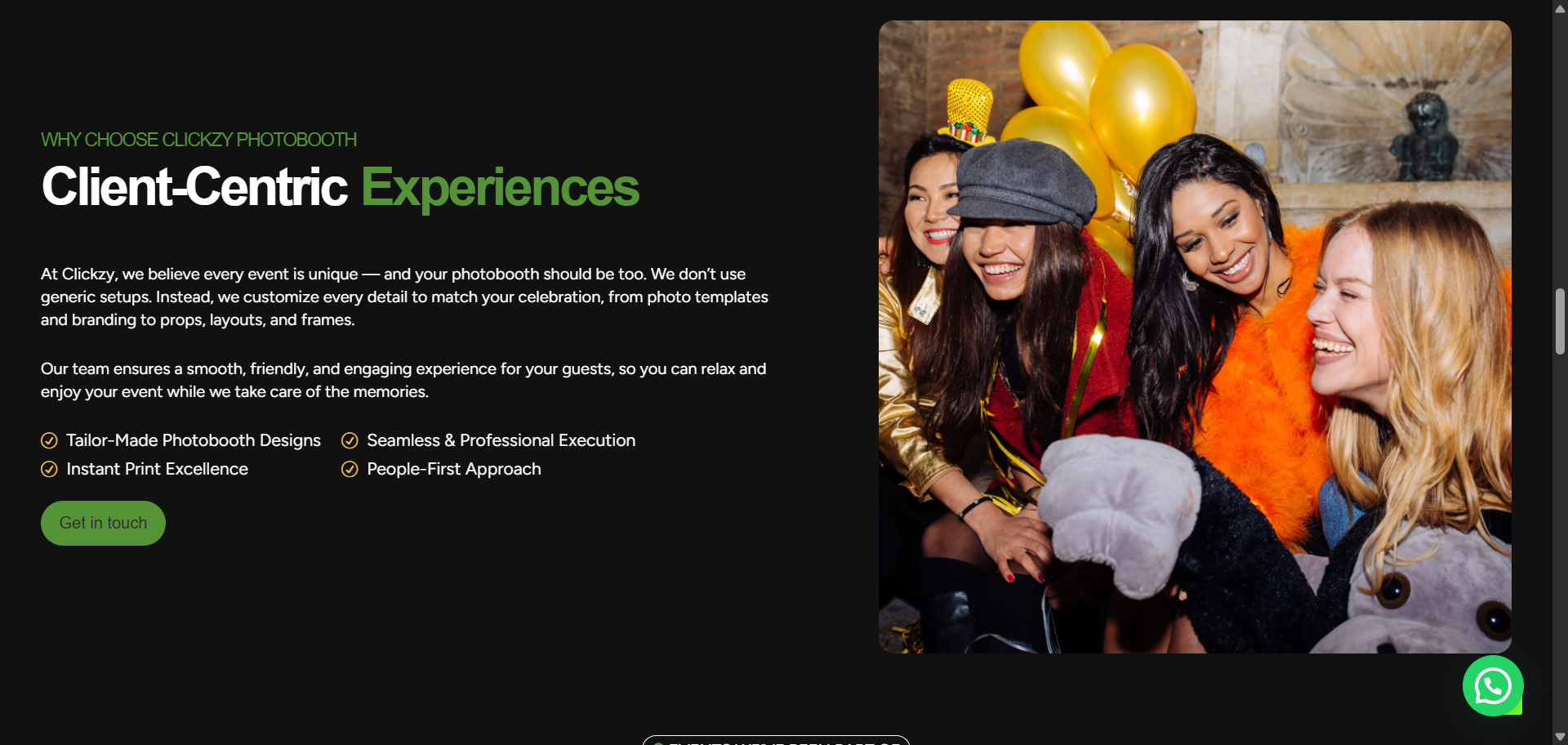Click check icon beside Seamless & Professional Execution

point(350,441)
